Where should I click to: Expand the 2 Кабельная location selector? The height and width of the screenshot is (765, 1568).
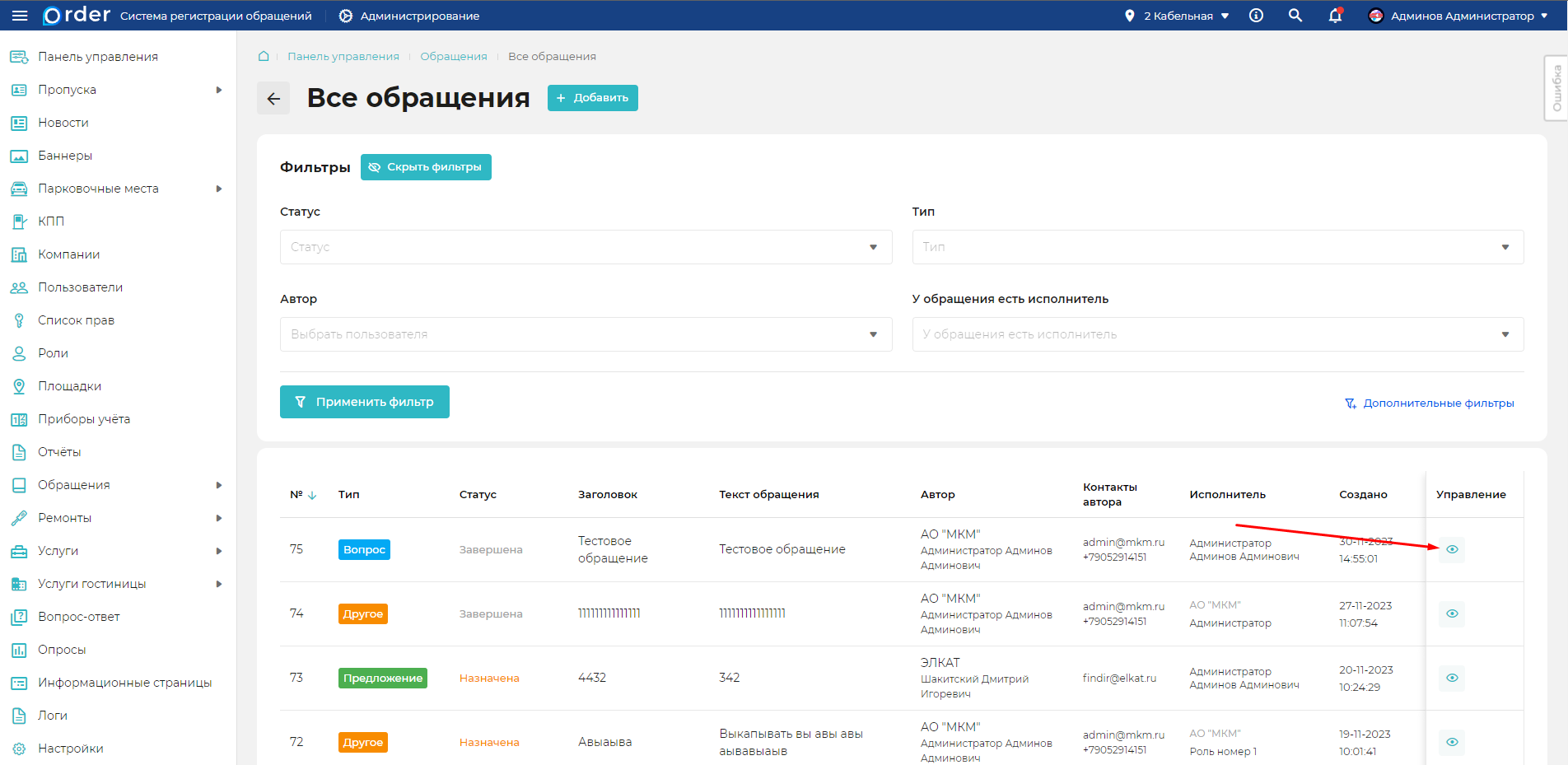pos(1178,16)
